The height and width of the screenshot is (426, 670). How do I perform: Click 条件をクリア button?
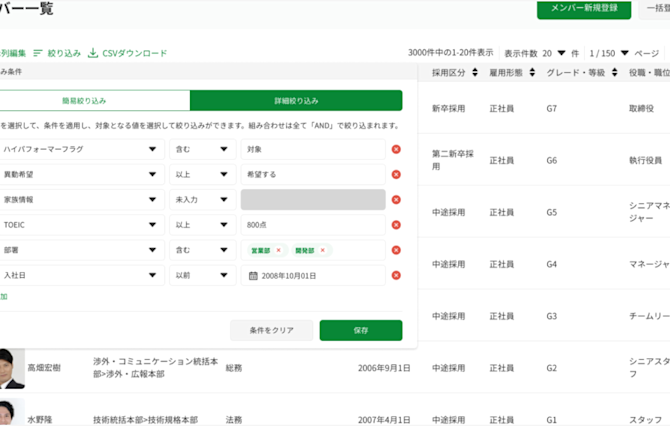coord(271,330)
